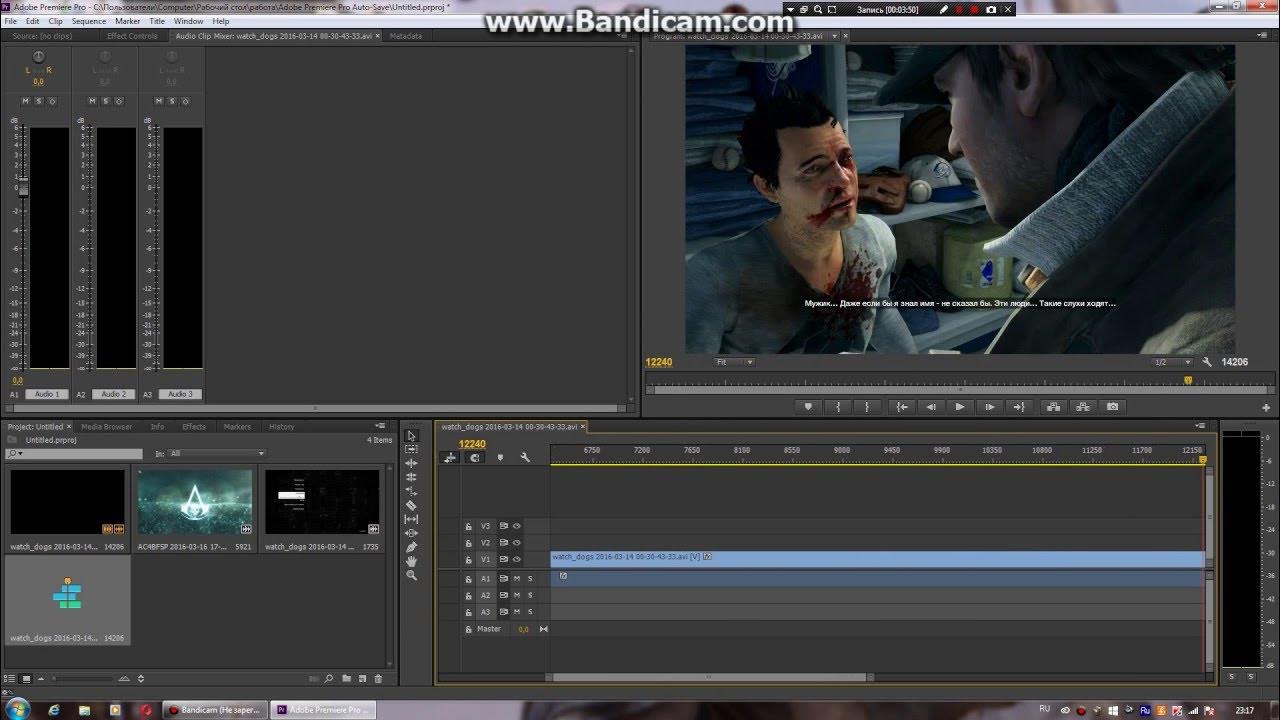The image size is (1280, 720).
Task: Click New Bin folder icon in Project panel
Action: (346, 679)
